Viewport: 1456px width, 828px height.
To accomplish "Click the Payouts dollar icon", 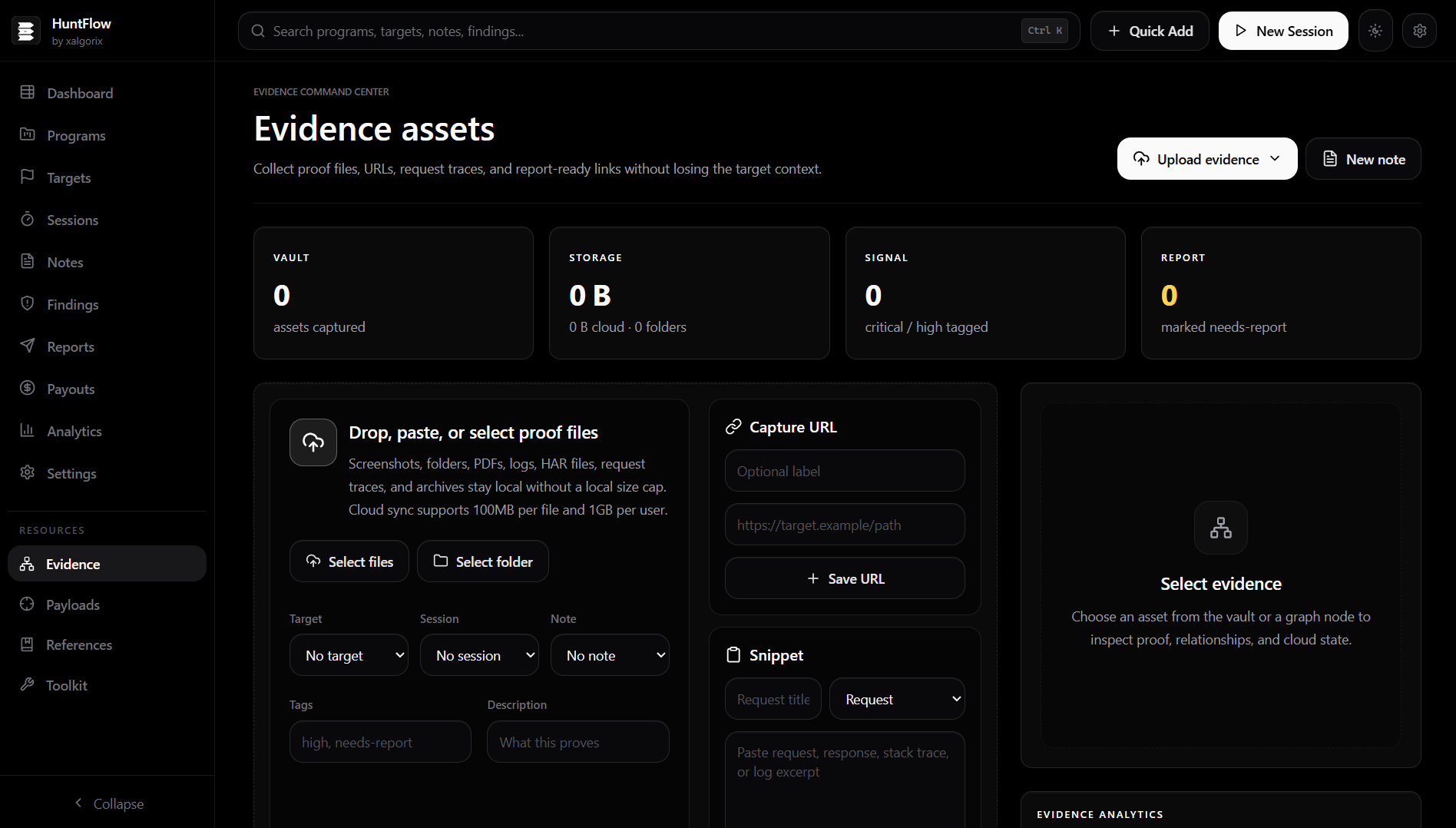I will click(28, 388).
